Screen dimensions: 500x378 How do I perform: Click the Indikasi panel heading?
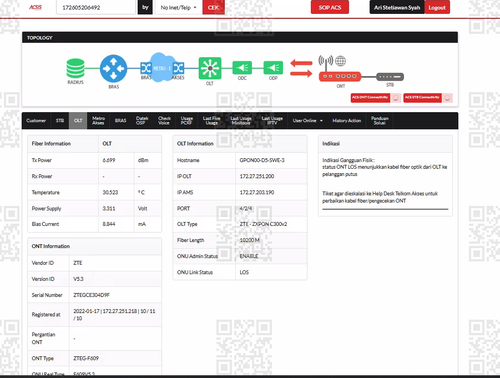pos(331,144)
